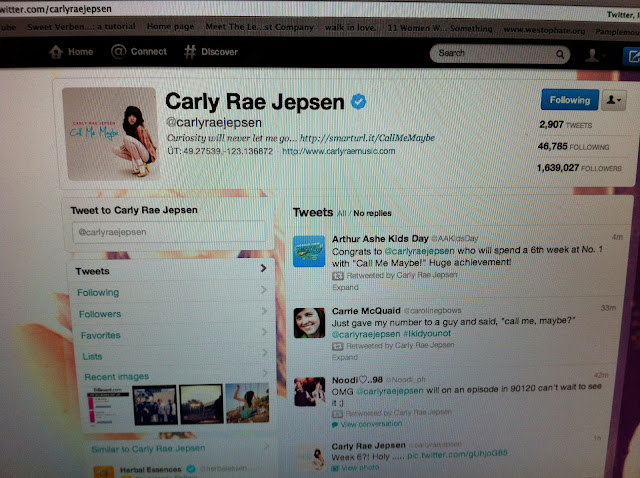Click the Home house icon
The image size is (640, 478).
click(x=56, y=52)
